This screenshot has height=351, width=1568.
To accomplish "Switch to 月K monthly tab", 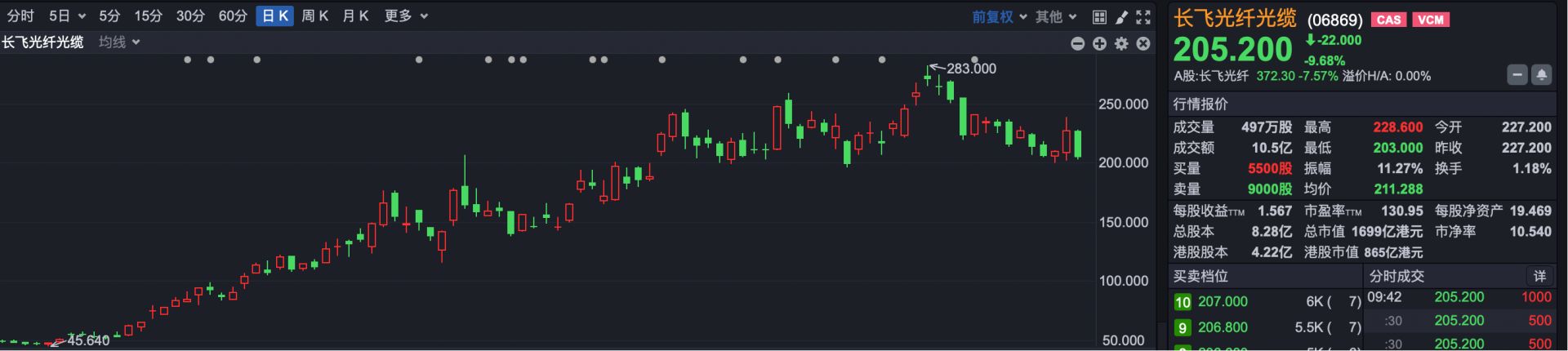I will 356,16.
